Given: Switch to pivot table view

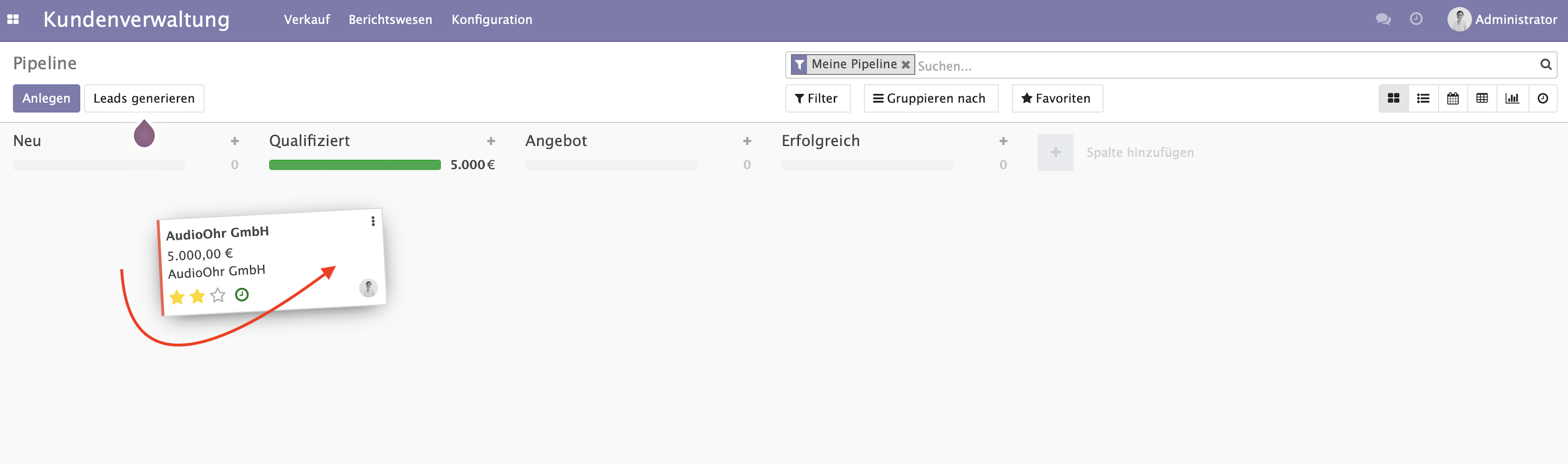Looking at the screenshot, I should point(1482,98).
